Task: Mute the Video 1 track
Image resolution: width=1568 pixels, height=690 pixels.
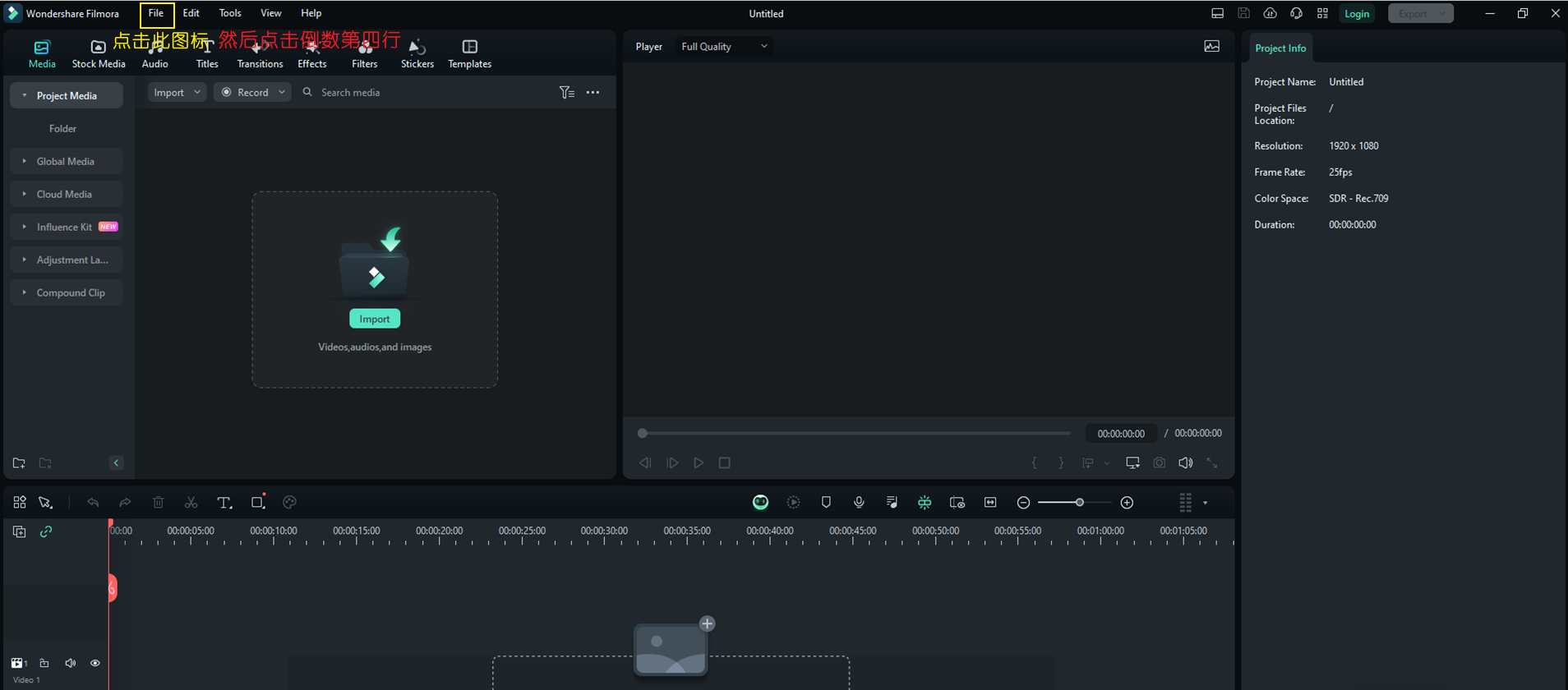Action: [71, 663]
